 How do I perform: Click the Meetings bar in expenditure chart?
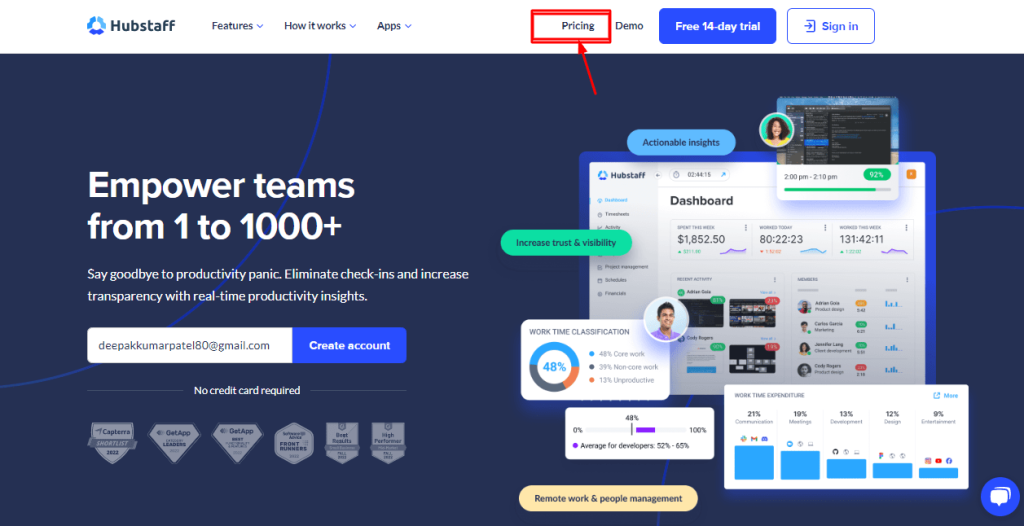coord(800,465)
